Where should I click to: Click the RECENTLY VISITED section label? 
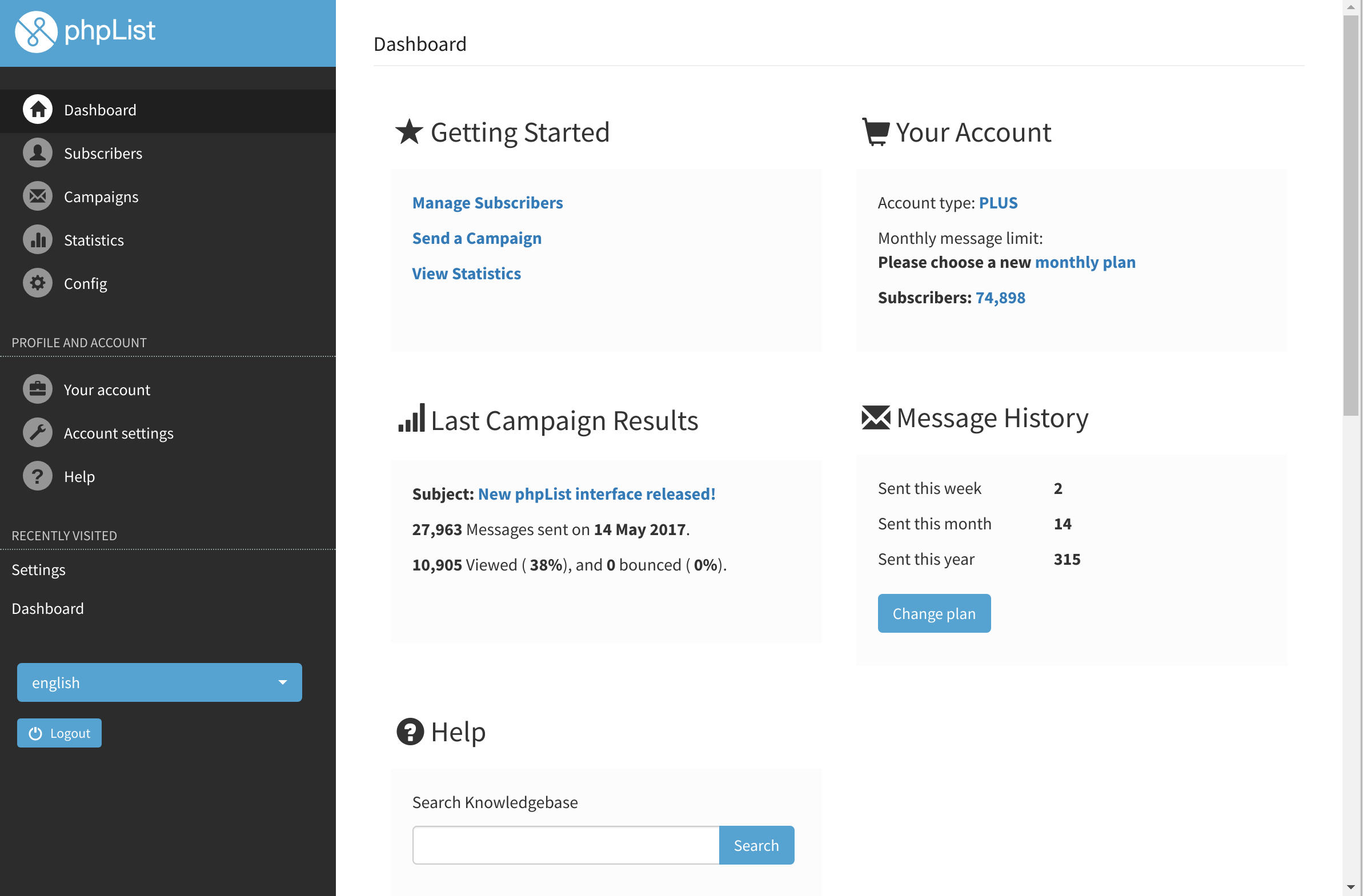(x=64, y=535)
